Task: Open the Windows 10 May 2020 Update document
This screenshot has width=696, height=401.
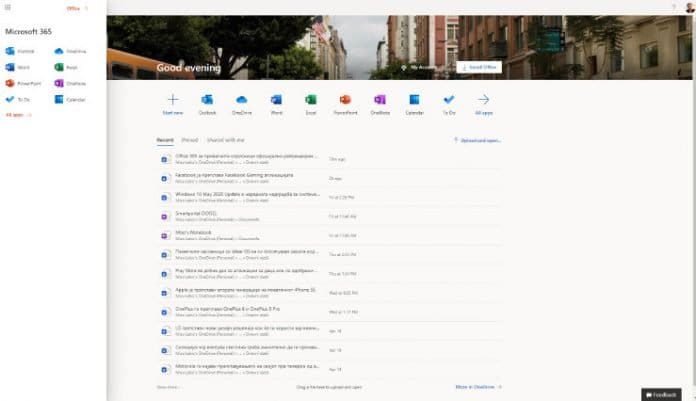Action: point(329,197)
